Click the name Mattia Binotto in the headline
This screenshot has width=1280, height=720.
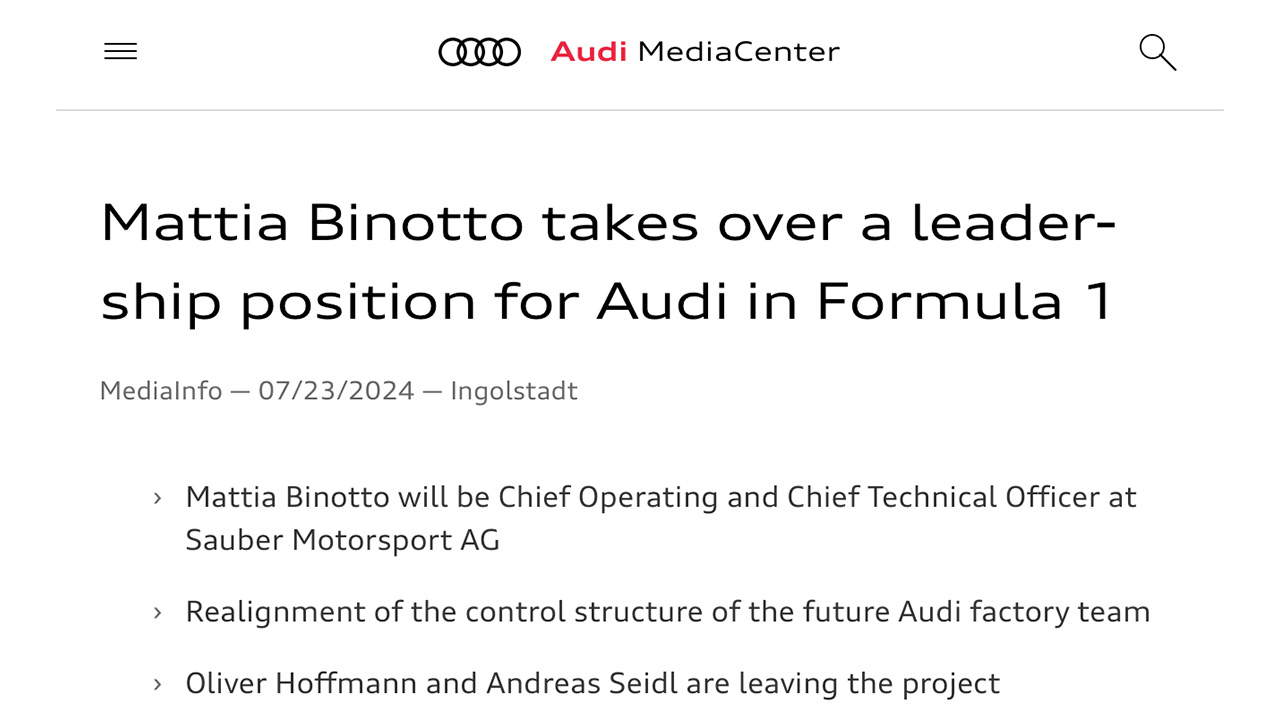312,222
